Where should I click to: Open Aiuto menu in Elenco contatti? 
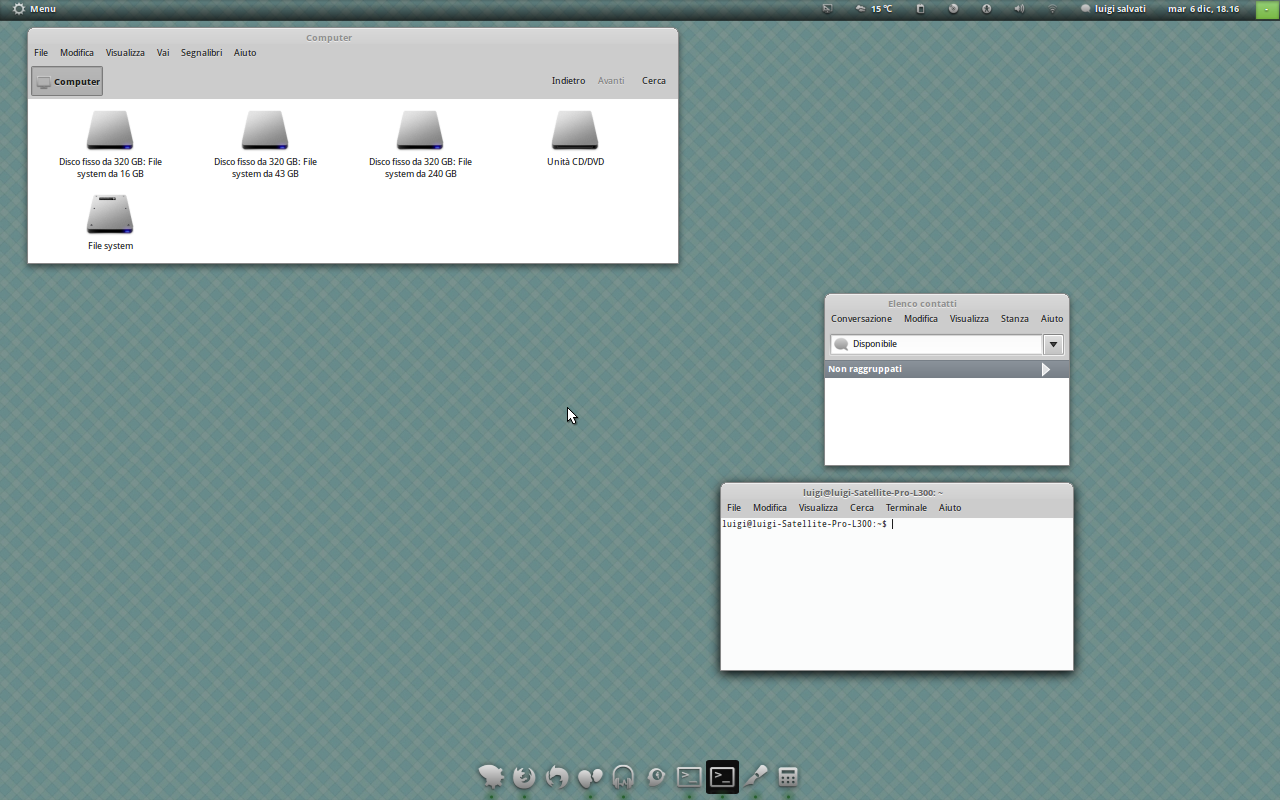click(x=1052, y=319)
